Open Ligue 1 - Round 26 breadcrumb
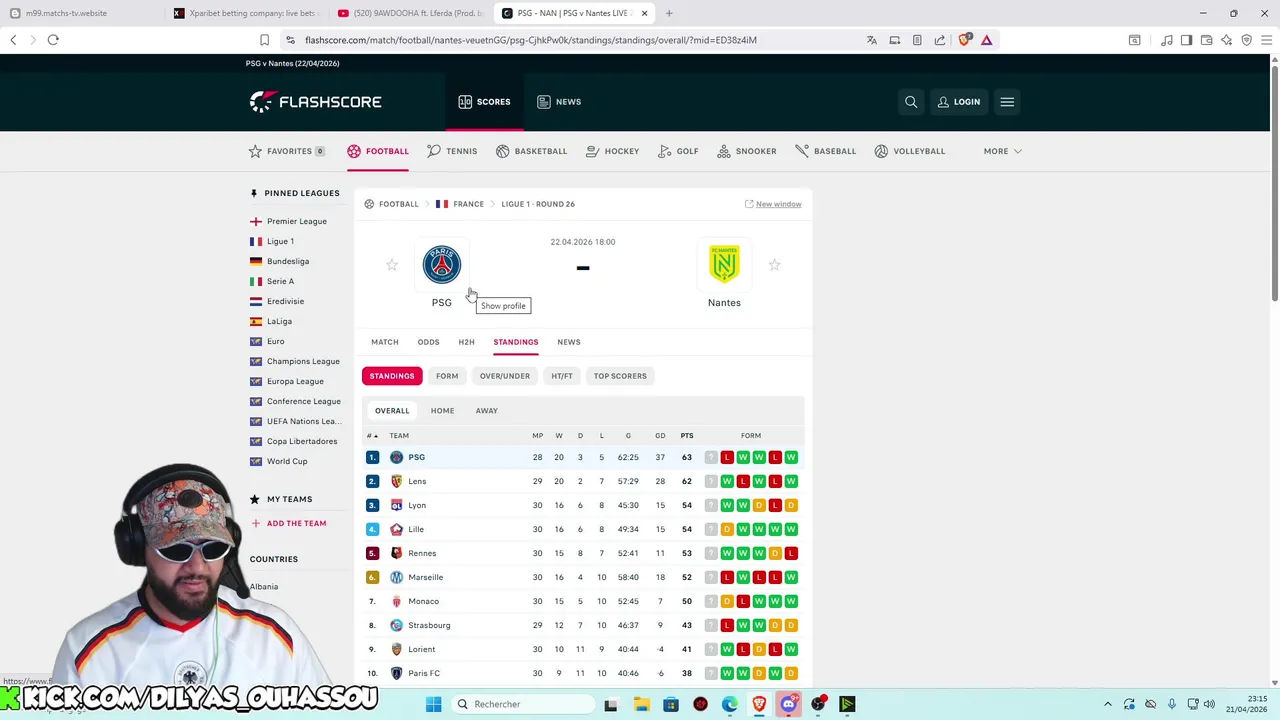This screenshot has width=1280, height=720. click(x=538, y=204)
